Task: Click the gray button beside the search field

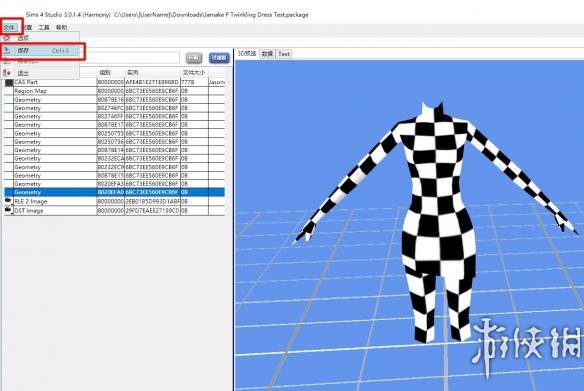Action: point(194,58)
